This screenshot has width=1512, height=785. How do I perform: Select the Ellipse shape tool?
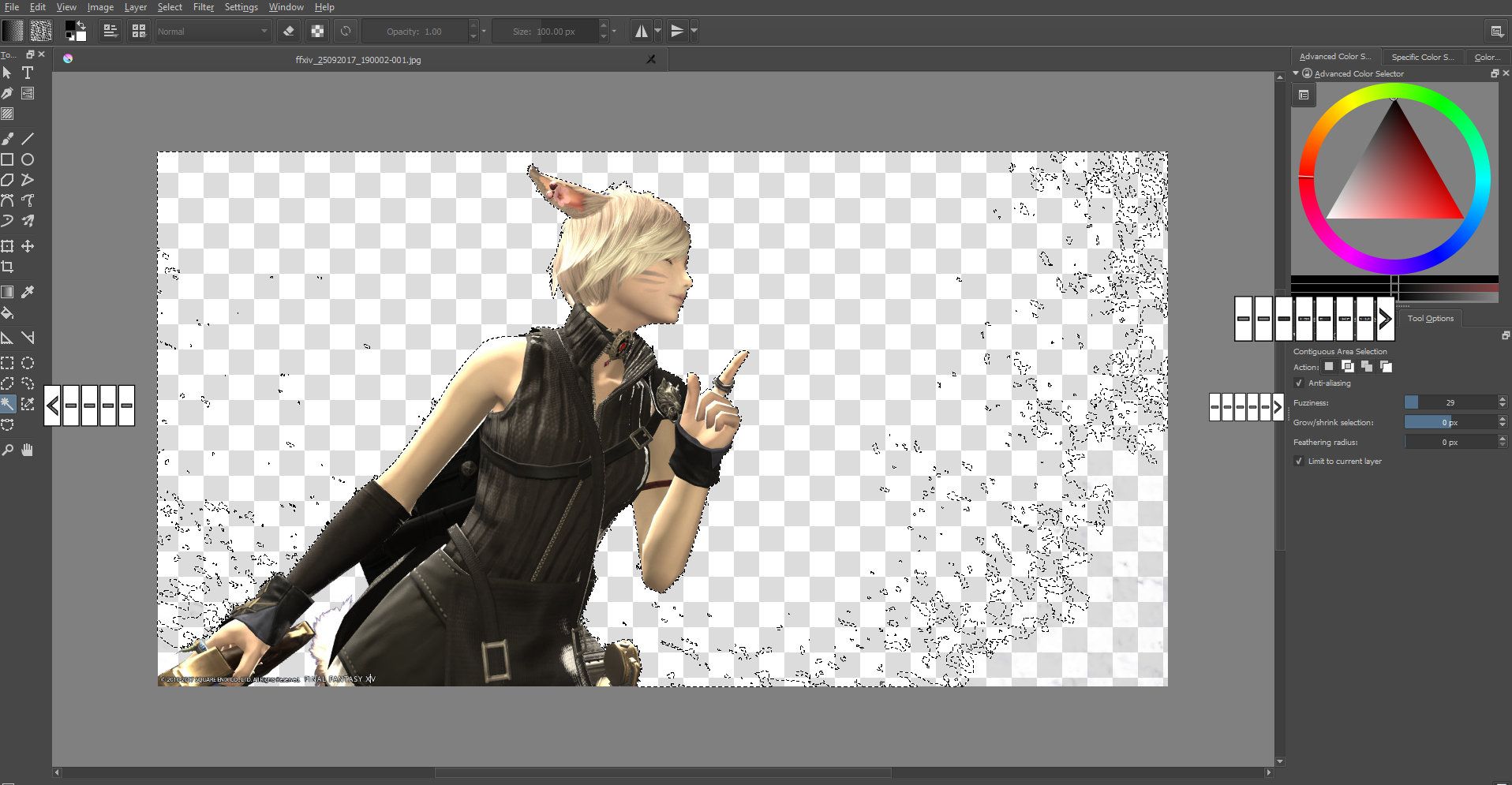coord(28,159)
